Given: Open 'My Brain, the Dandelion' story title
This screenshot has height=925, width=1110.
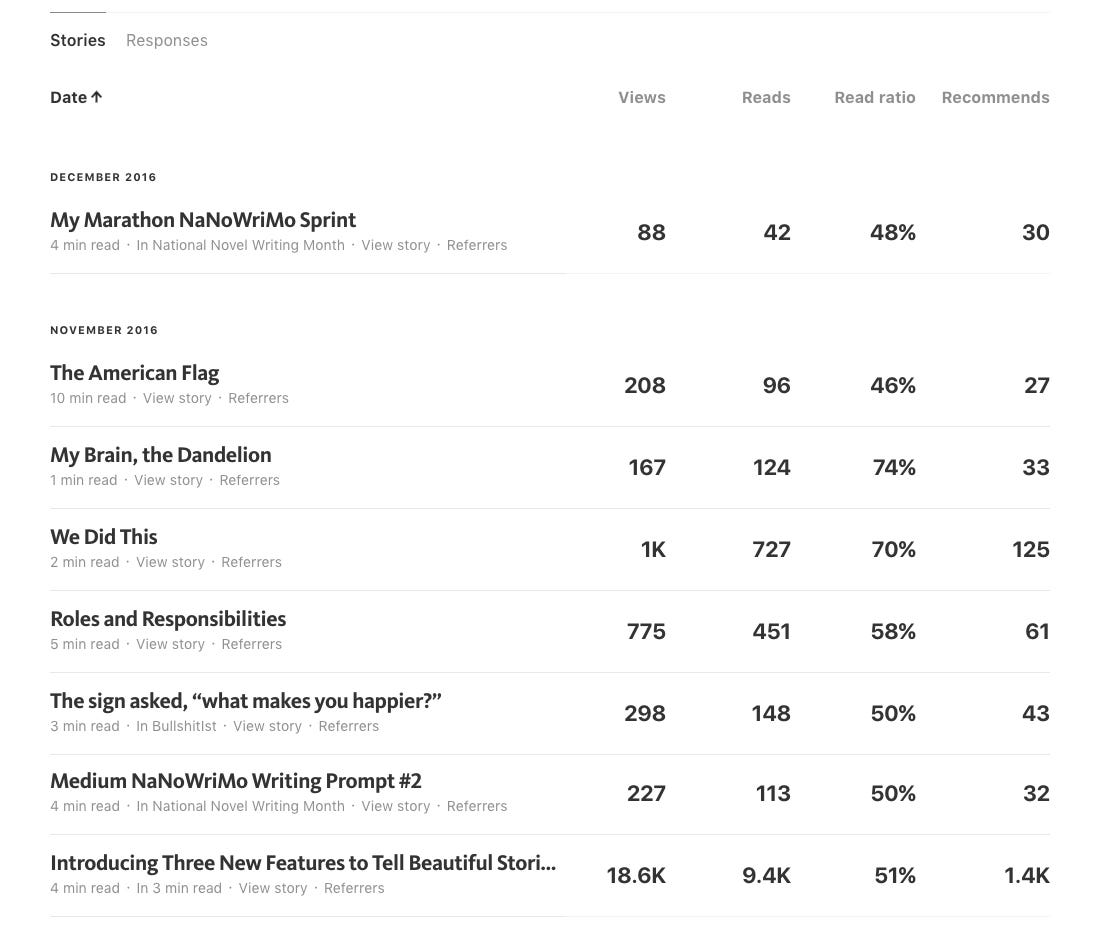Looking at the screenshot, I should tap(161, 455).
